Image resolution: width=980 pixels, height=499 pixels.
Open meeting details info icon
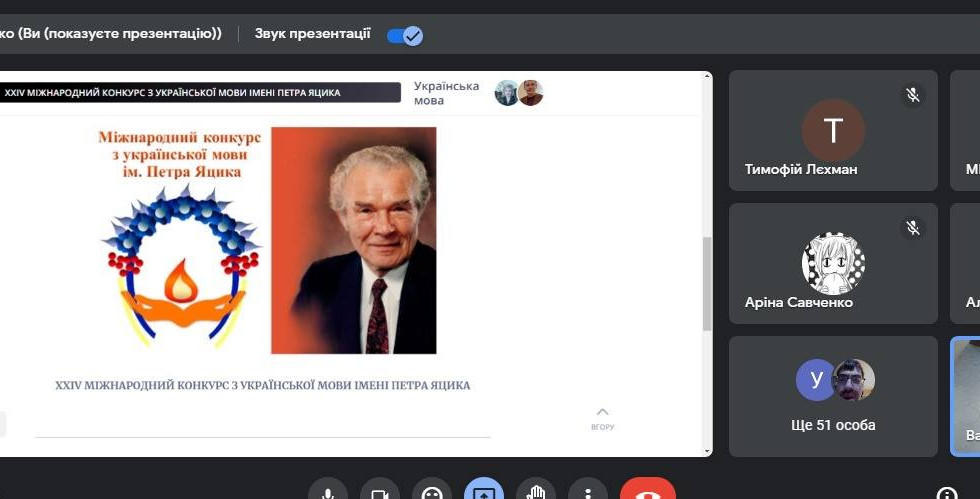[947, 493]
